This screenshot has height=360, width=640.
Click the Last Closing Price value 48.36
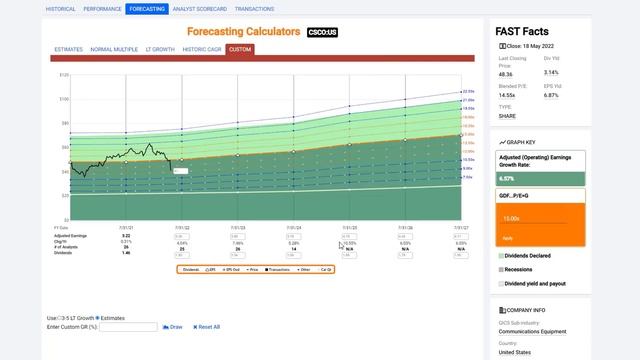coord(505,74)
